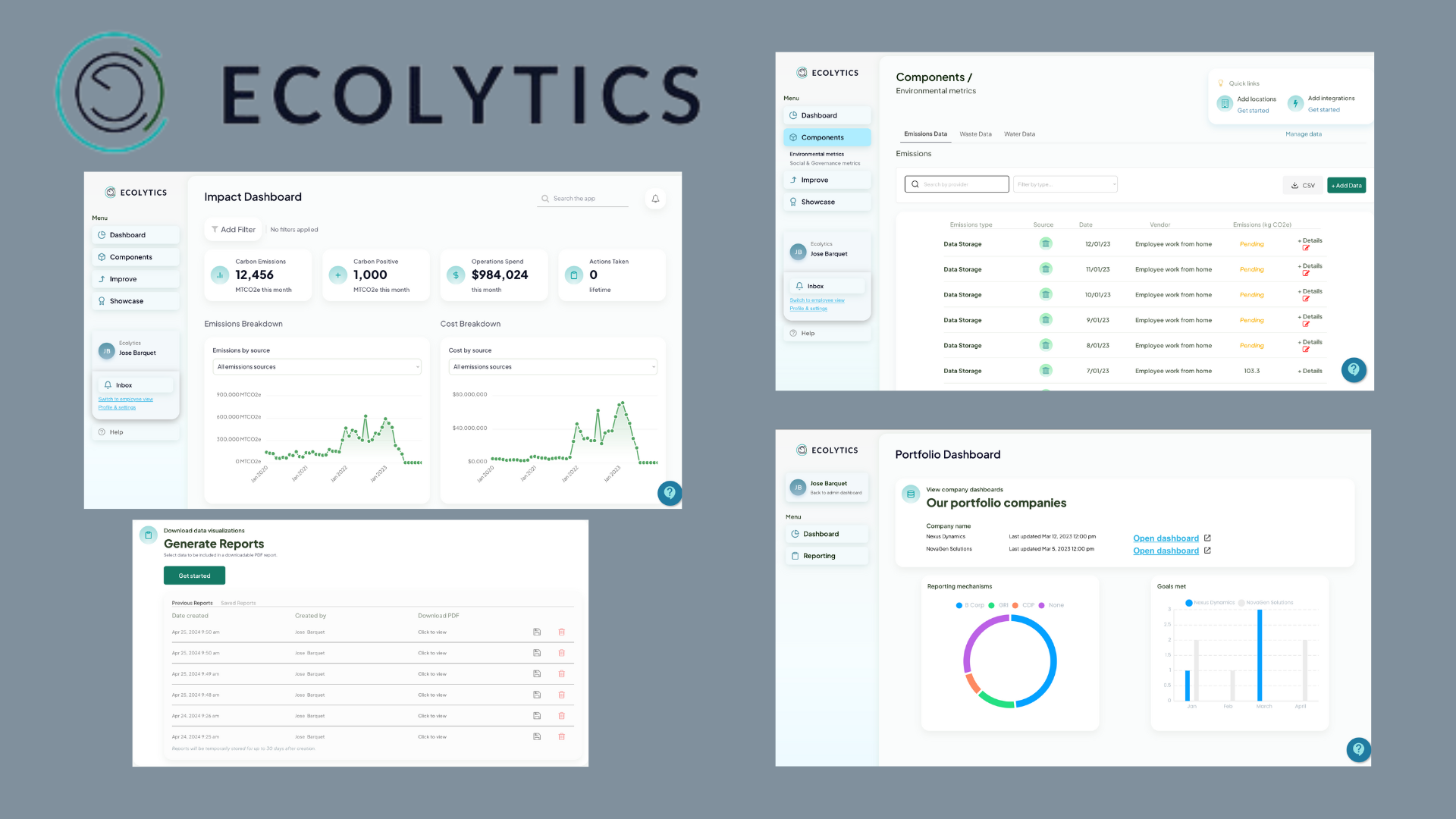Click into Search by provider field

957,184
